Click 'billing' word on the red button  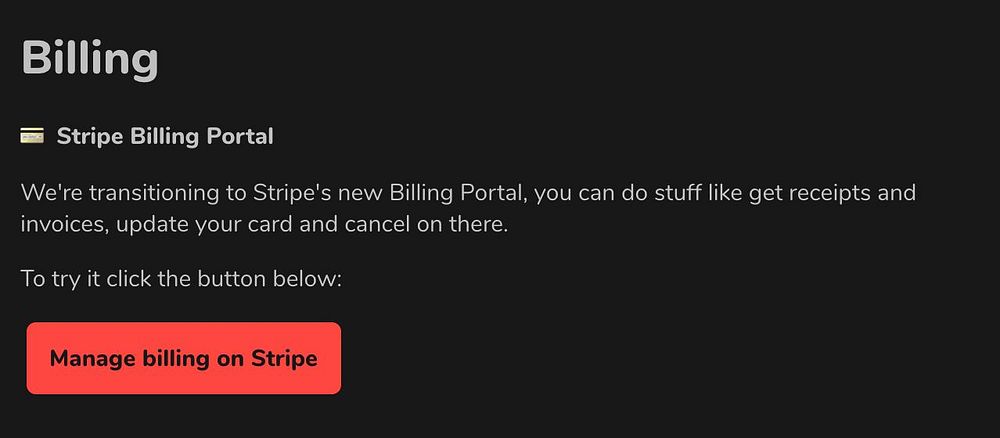coord(176,358)
